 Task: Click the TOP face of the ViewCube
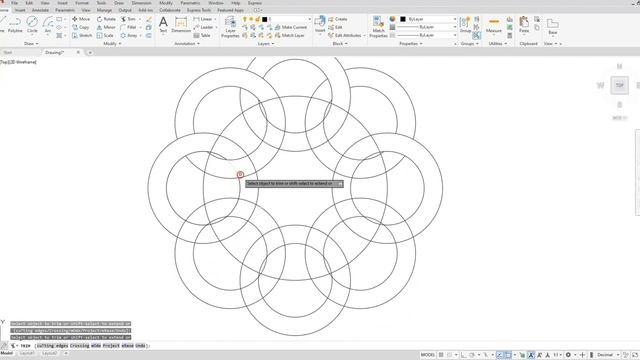pyautogui.click(x=620, y=85)
